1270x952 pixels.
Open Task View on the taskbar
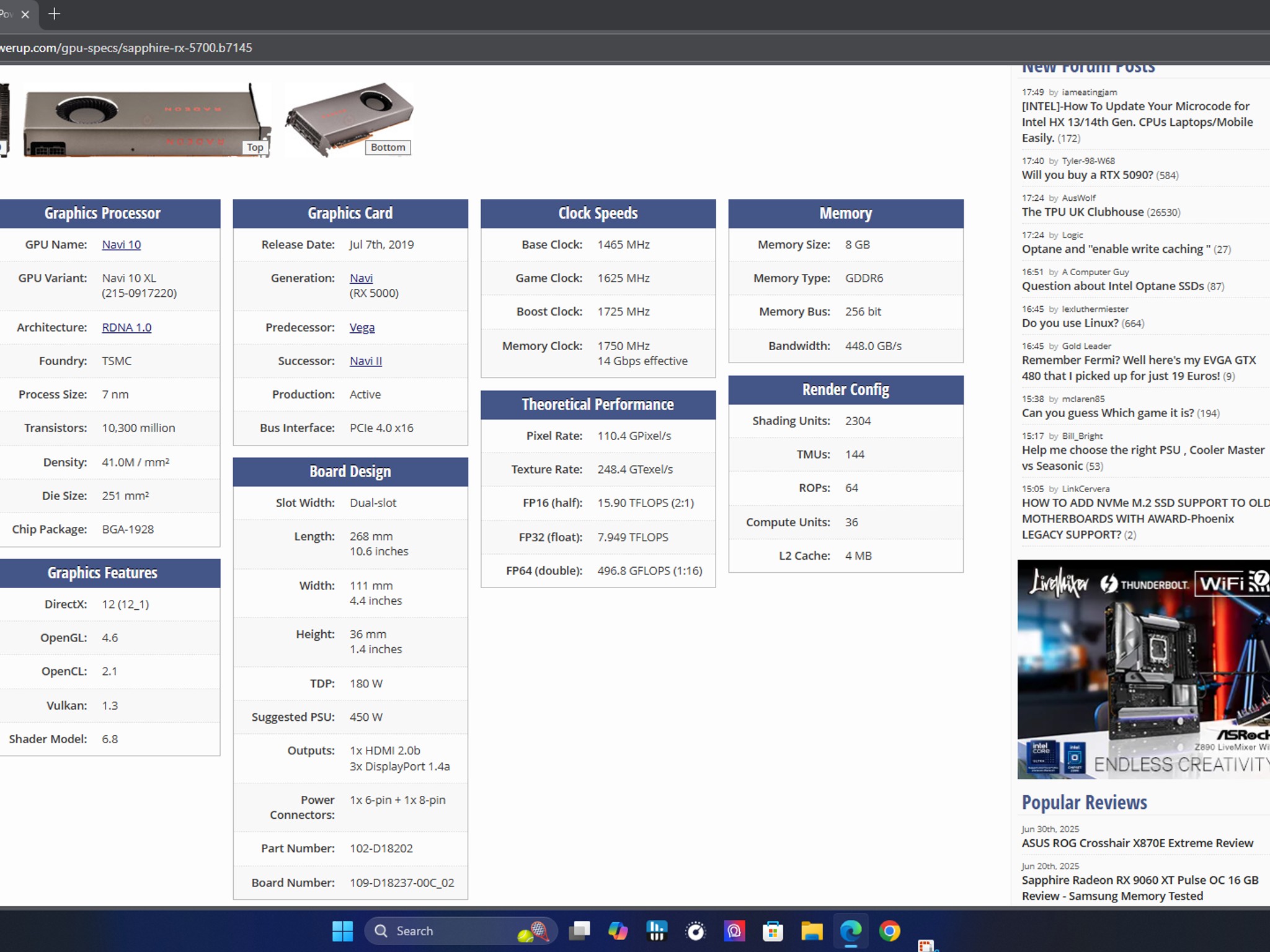tap(579, 930)
